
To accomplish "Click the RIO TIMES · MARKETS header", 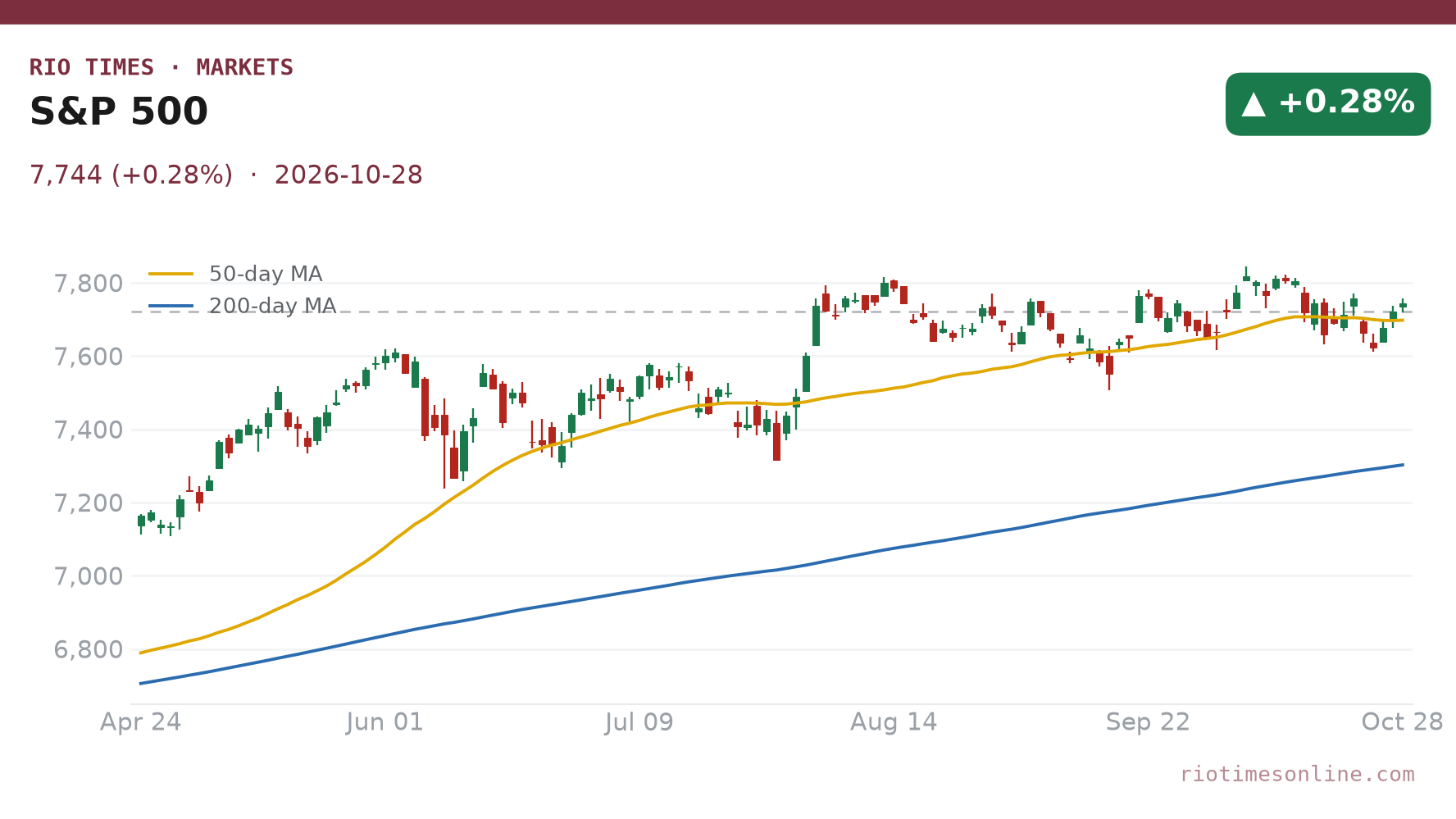I will pos(162,67).
